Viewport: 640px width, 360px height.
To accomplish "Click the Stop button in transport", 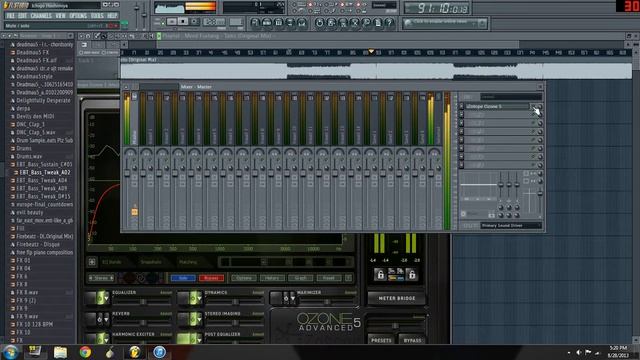I will (183, 21).
